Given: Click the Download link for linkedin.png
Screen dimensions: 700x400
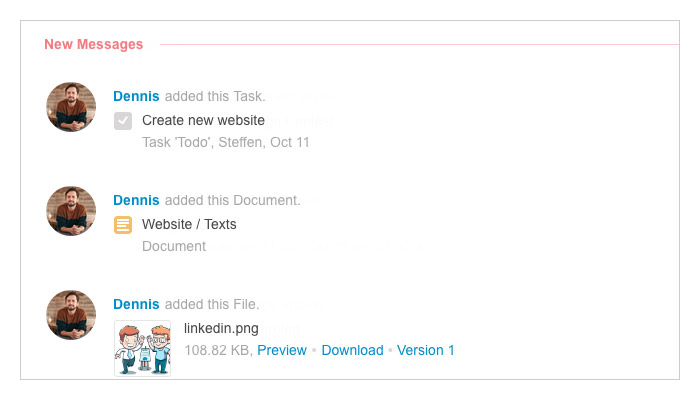Looking at the screenshot, I should point(352,350).
